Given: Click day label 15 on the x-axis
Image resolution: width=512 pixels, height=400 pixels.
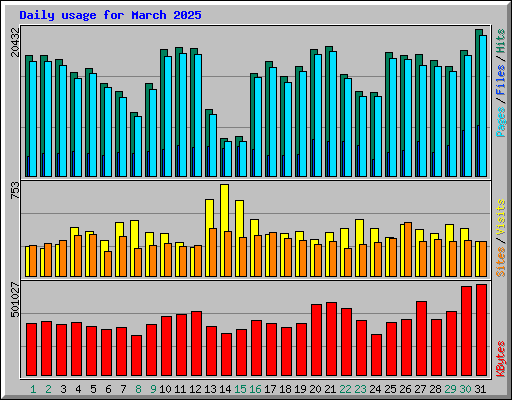Looking at the screenshot, I should pos(240,389).
